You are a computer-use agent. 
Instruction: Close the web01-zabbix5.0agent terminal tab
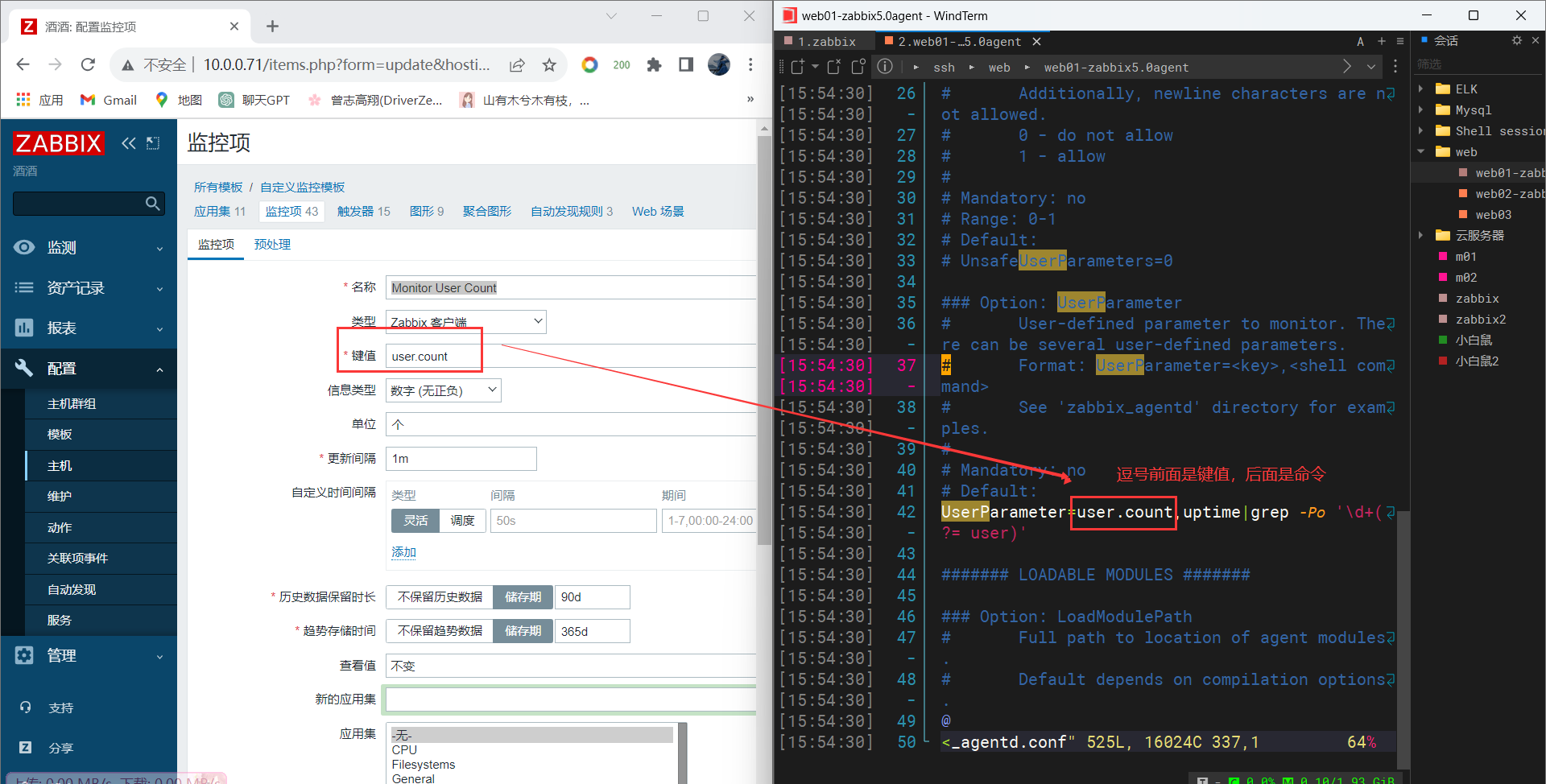pyautogui.click(x=1037, y=41)
